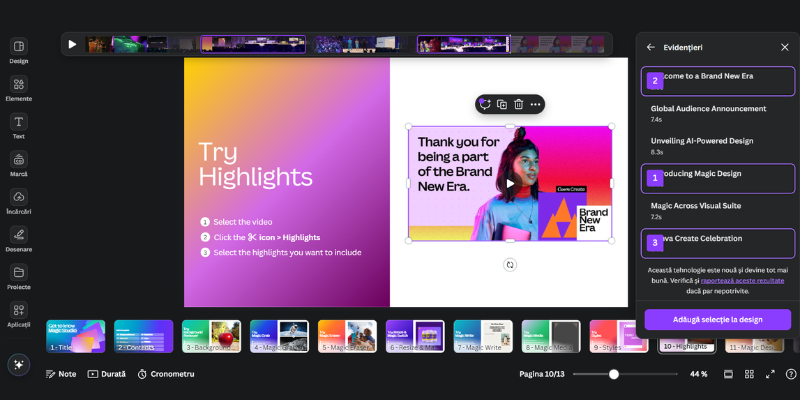Open the Desenare drawing tool
This screenshot has height=400, width=800.
(x=18, y=238)
